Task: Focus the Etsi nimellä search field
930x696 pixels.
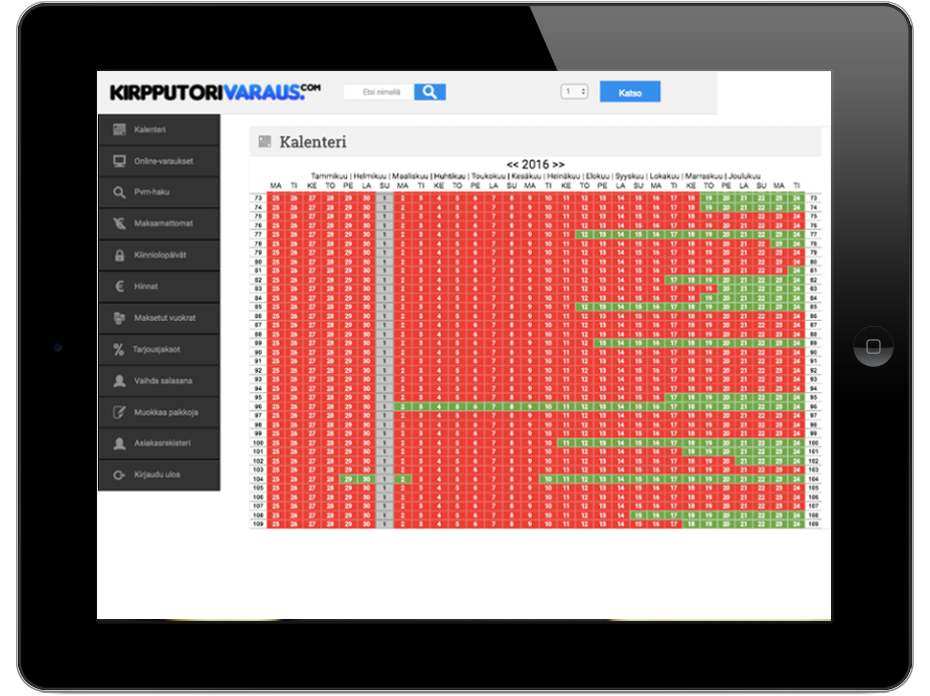Action: point(378,92)
